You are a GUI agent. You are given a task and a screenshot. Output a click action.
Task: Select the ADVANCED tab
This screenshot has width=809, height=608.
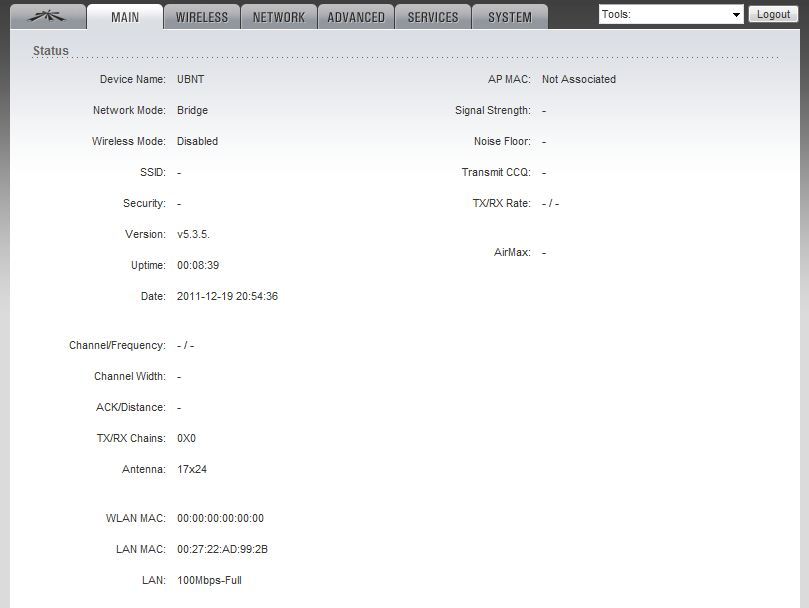point(356,17)
